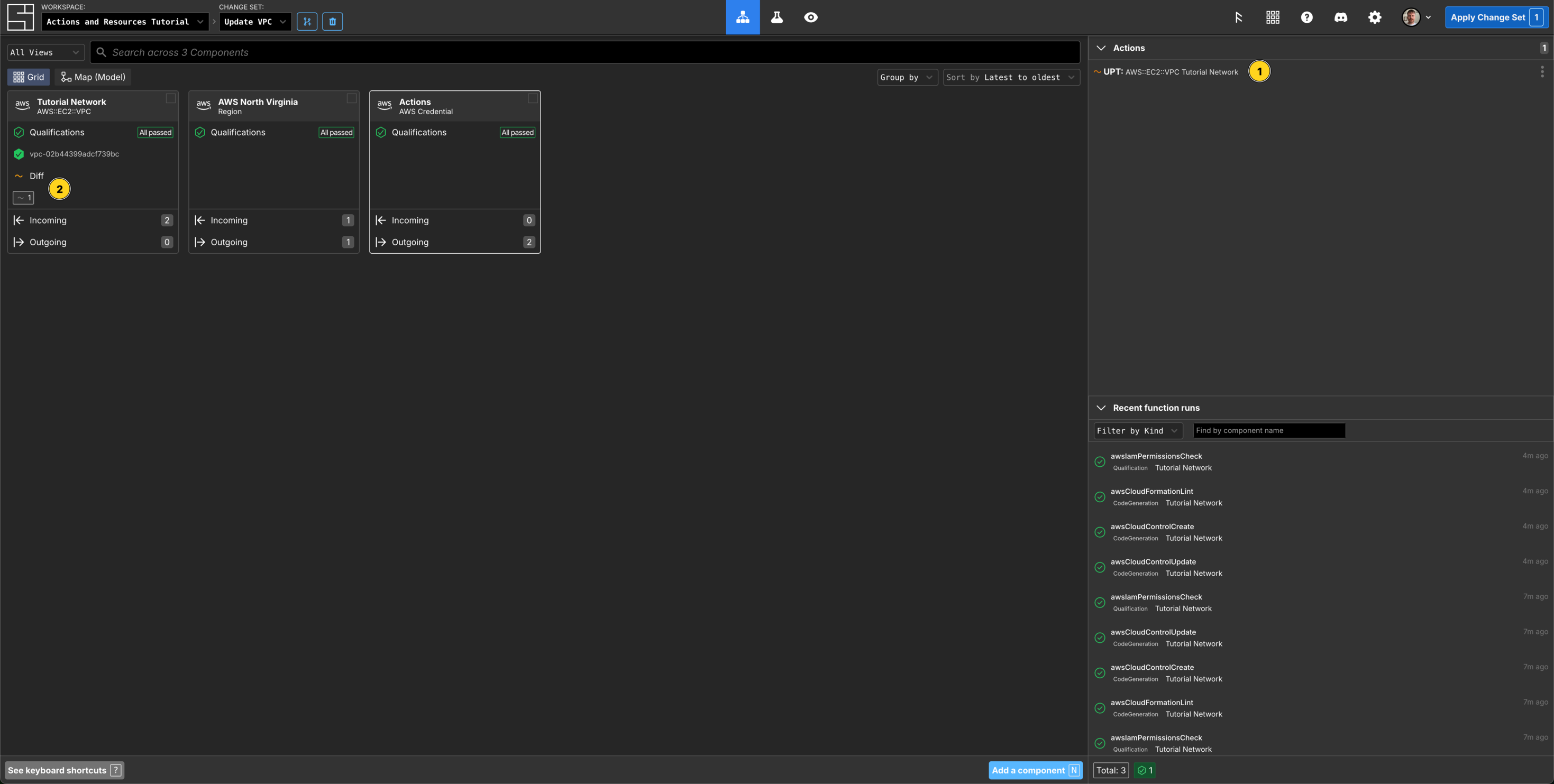Click the Qualifications check icon on Actions card
This screenshot has height=784, width=1554.
pos(381,132)
